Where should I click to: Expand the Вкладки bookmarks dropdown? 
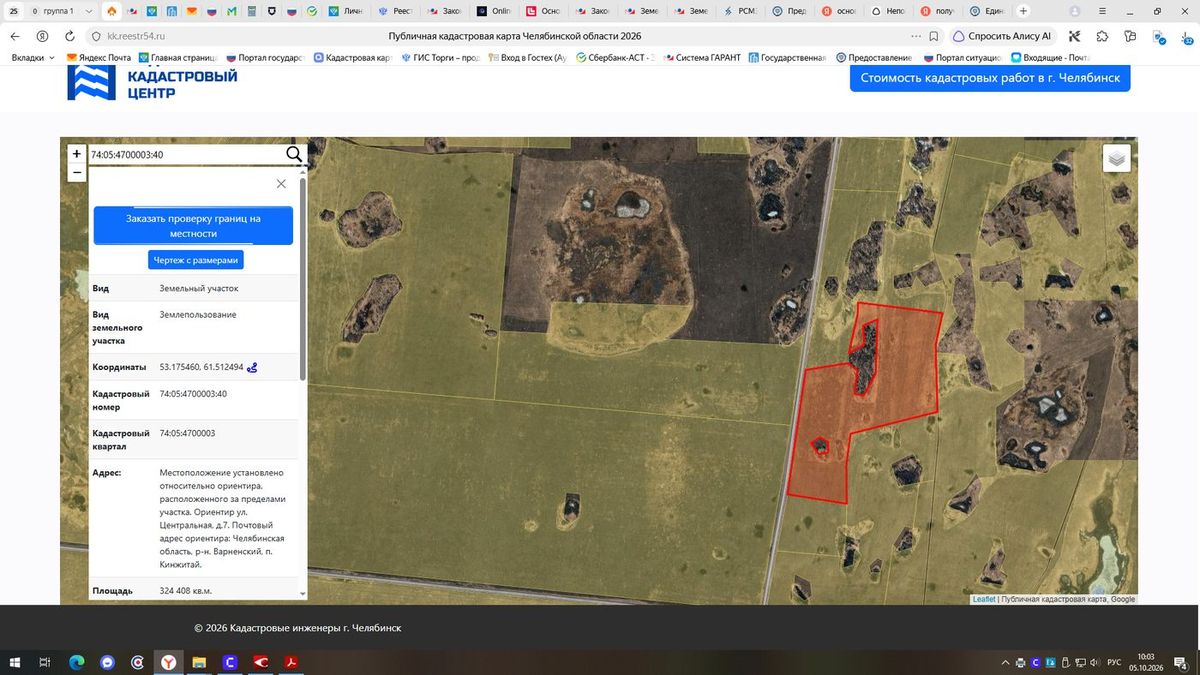pyautogui.click(x=33, y=58)
